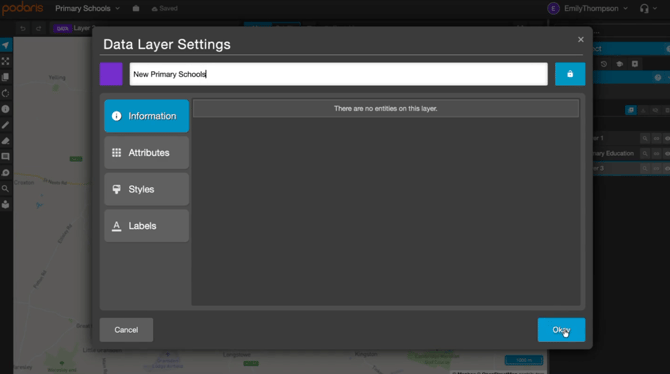The image size is (670, 374).
Task: Click the link icon on Primary Education row
Action: click(x=656, y=153)
